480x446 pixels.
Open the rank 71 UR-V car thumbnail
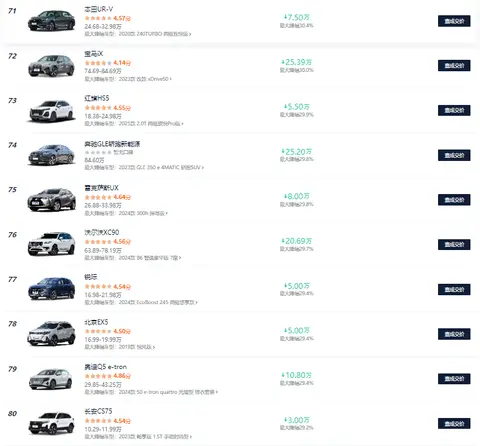pos(51,21)
